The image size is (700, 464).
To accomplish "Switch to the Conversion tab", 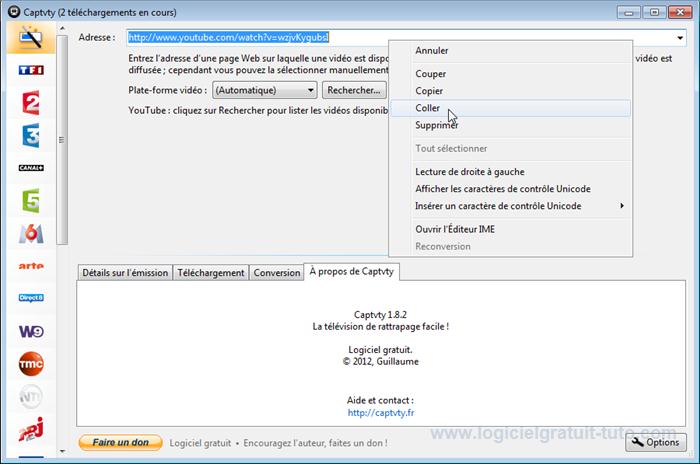I will (277, 273).
